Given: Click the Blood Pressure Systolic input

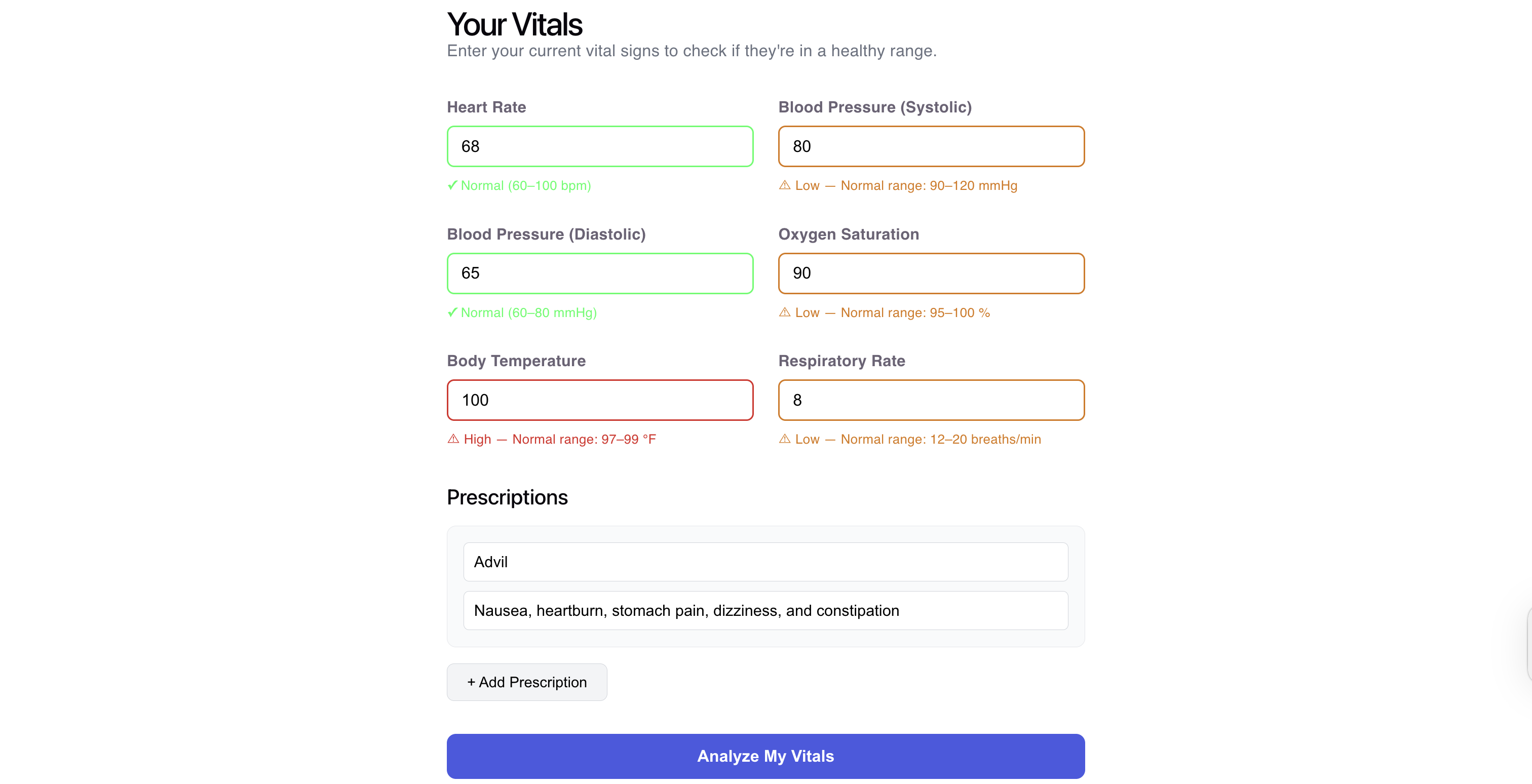Looking at the screenshot, I should 931,146.
